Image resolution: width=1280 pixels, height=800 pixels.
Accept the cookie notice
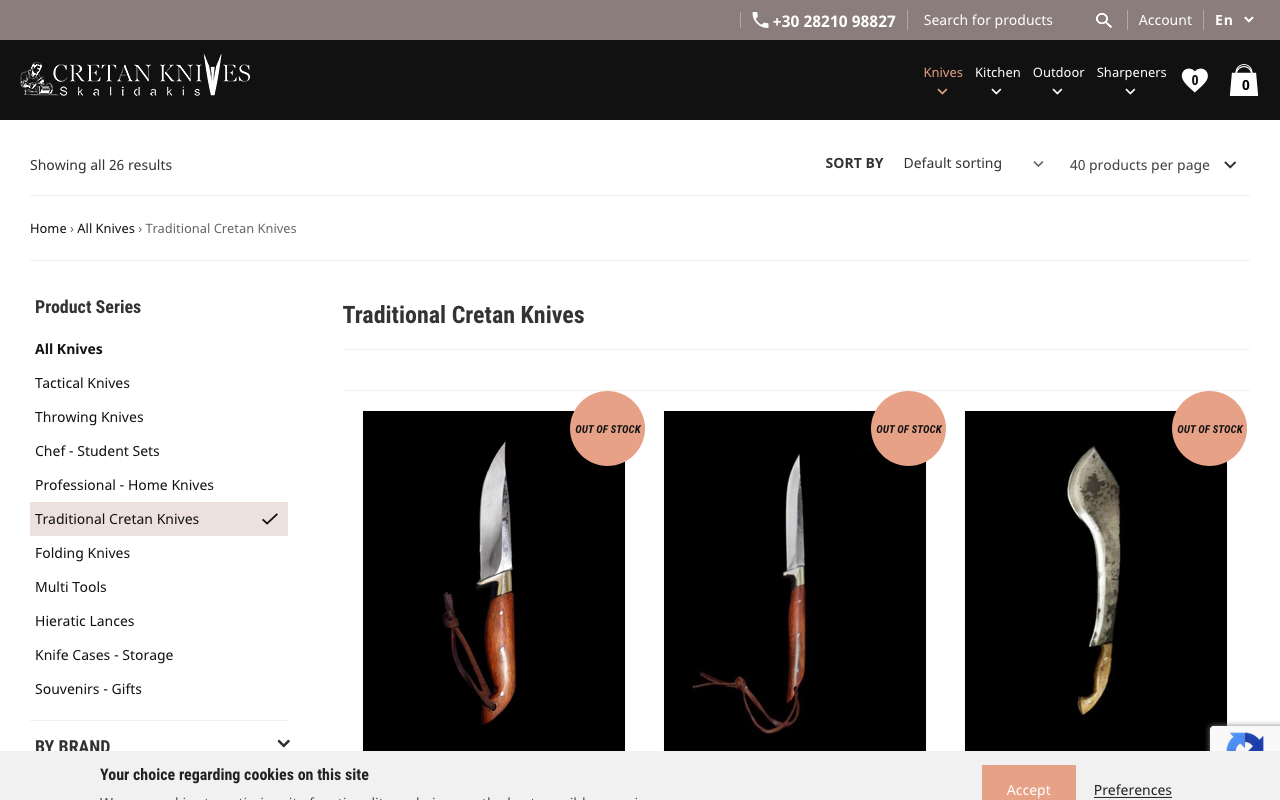(1029, 789)
